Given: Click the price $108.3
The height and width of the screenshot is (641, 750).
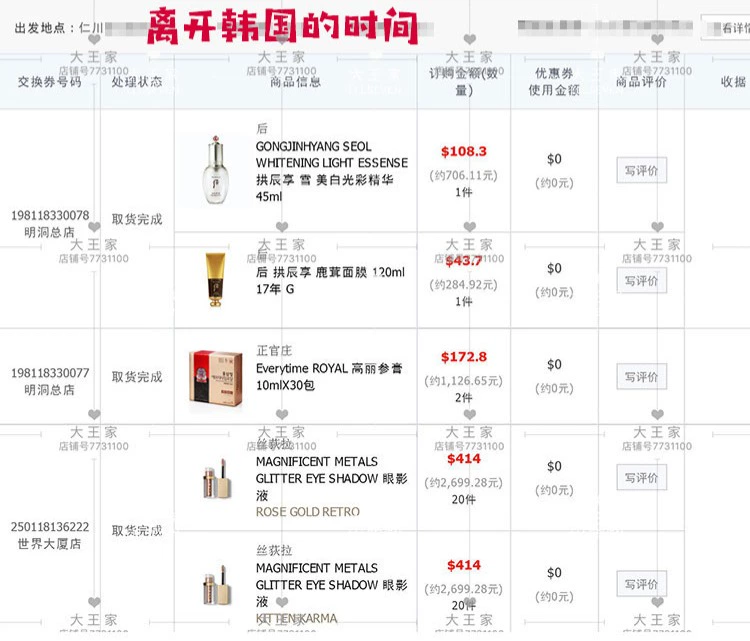Looking at the screenshot, I should [463, 152].
